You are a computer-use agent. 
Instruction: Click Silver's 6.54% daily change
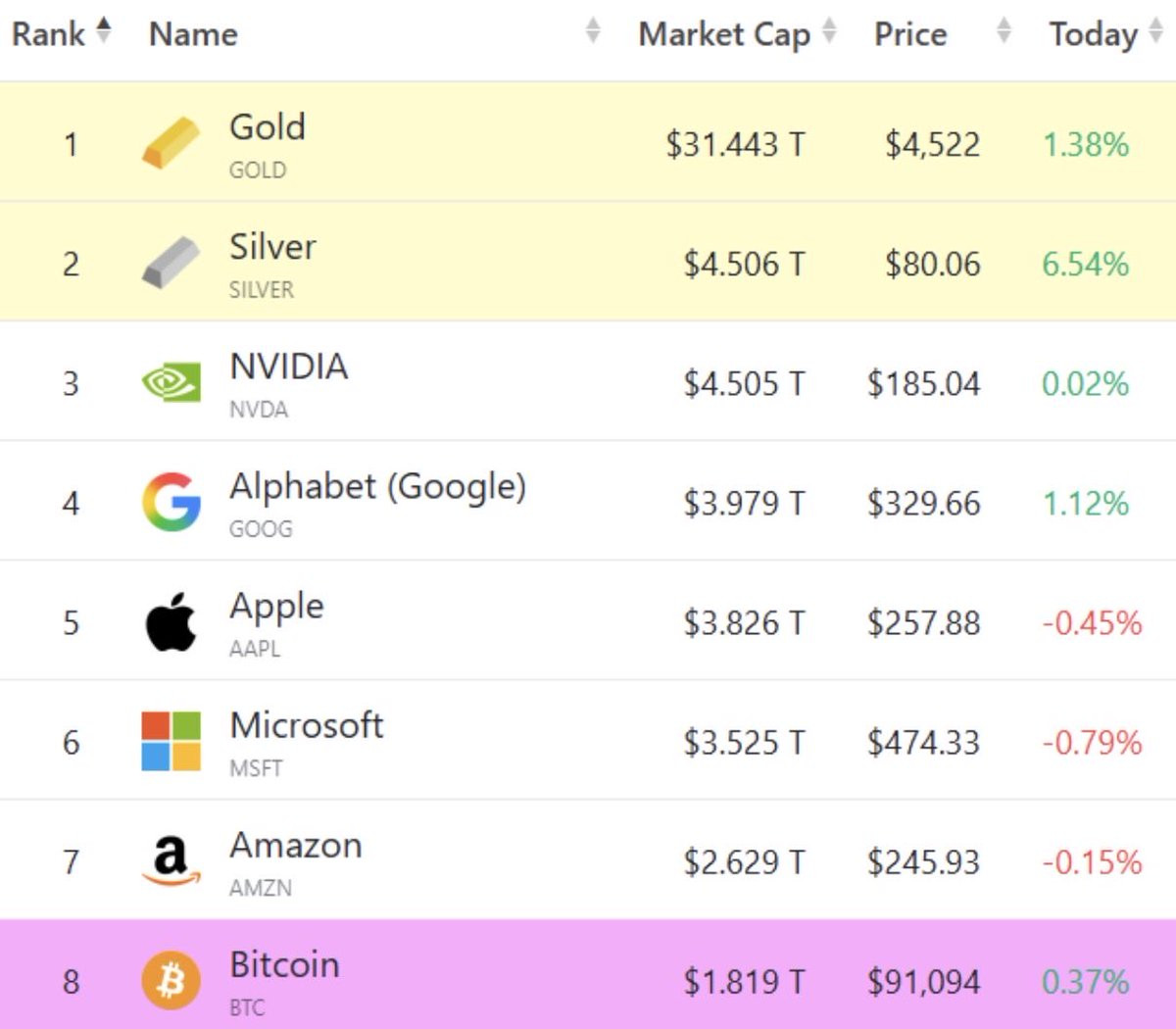(1085, 264)
